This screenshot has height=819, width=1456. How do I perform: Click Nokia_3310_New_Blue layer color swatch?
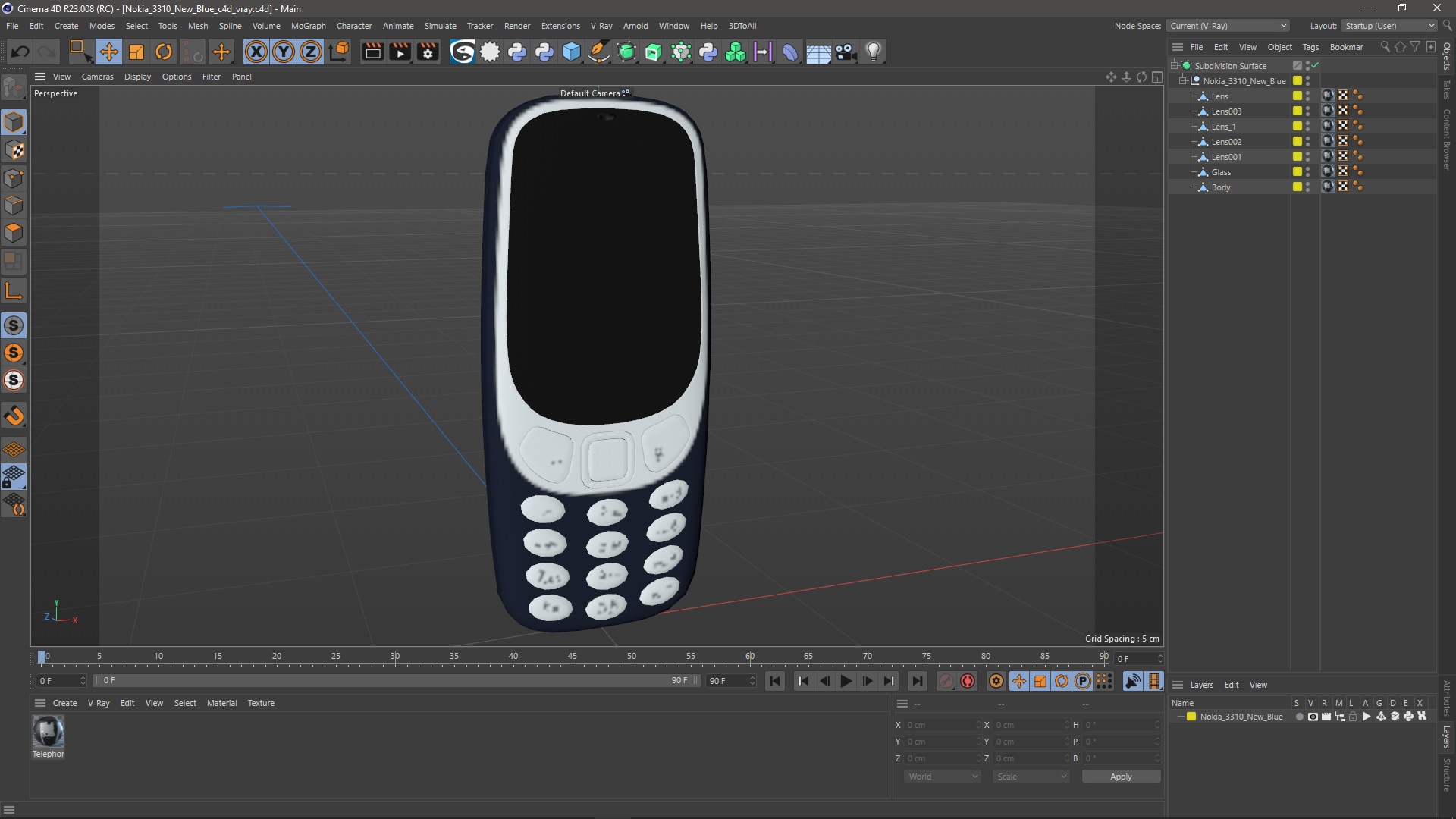point(1191,717)
